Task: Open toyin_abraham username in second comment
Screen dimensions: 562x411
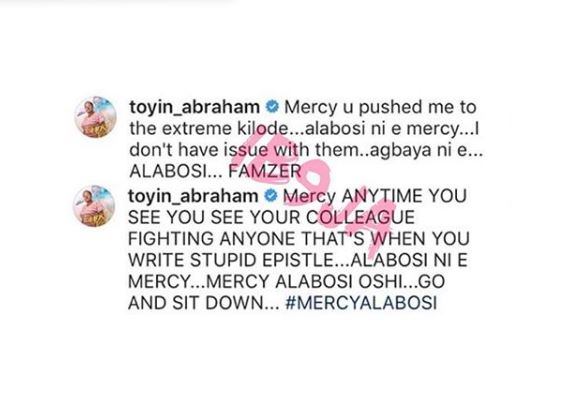Action: pos(193,196)
